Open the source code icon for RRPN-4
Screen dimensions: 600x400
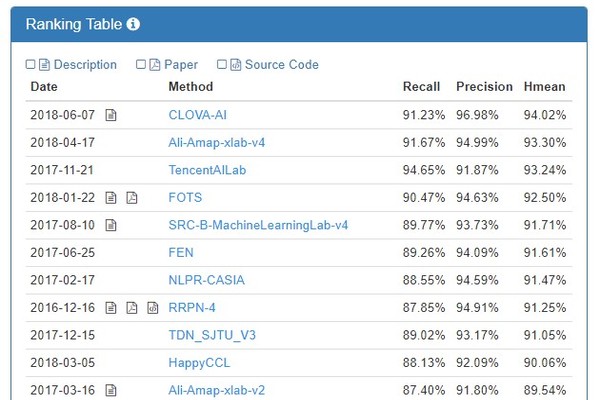(x=152, y=308)
